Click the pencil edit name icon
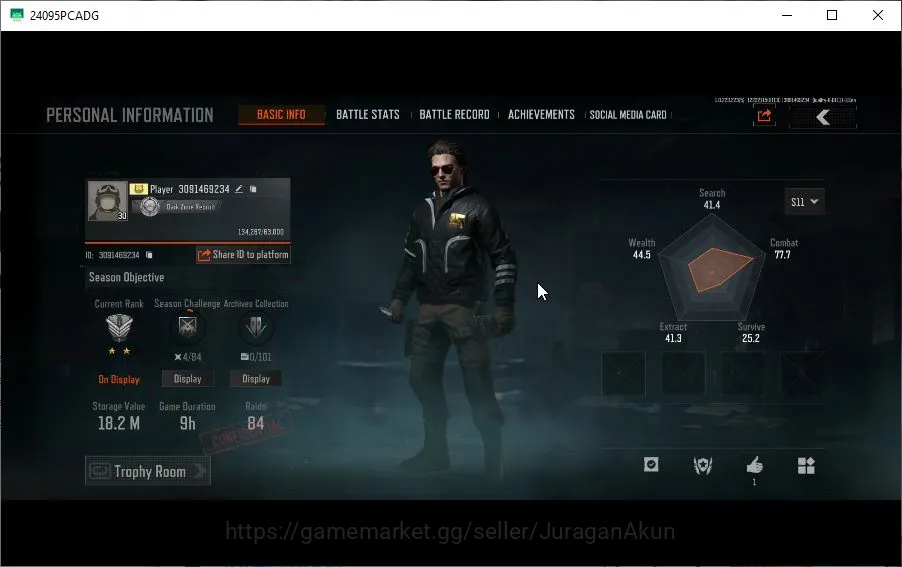The image size is (902, 567). [239, 189]
